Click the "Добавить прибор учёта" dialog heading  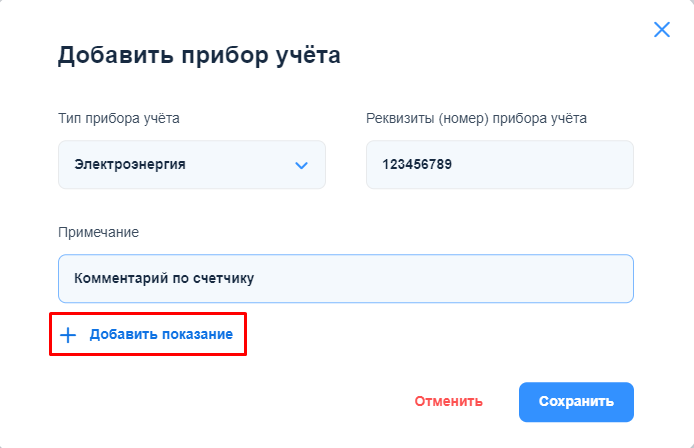click(199, 55)
